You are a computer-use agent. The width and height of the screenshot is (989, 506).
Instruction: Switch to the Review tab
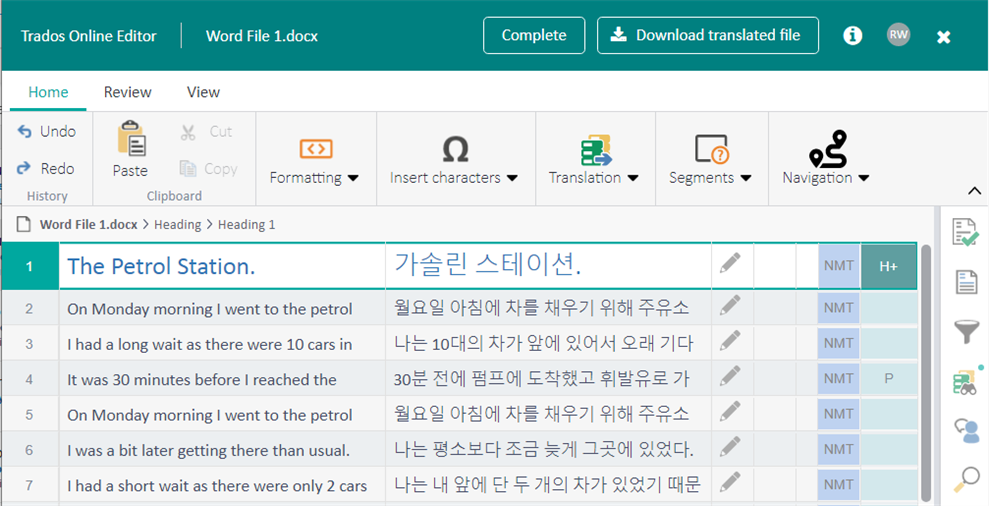pos(127,92)
